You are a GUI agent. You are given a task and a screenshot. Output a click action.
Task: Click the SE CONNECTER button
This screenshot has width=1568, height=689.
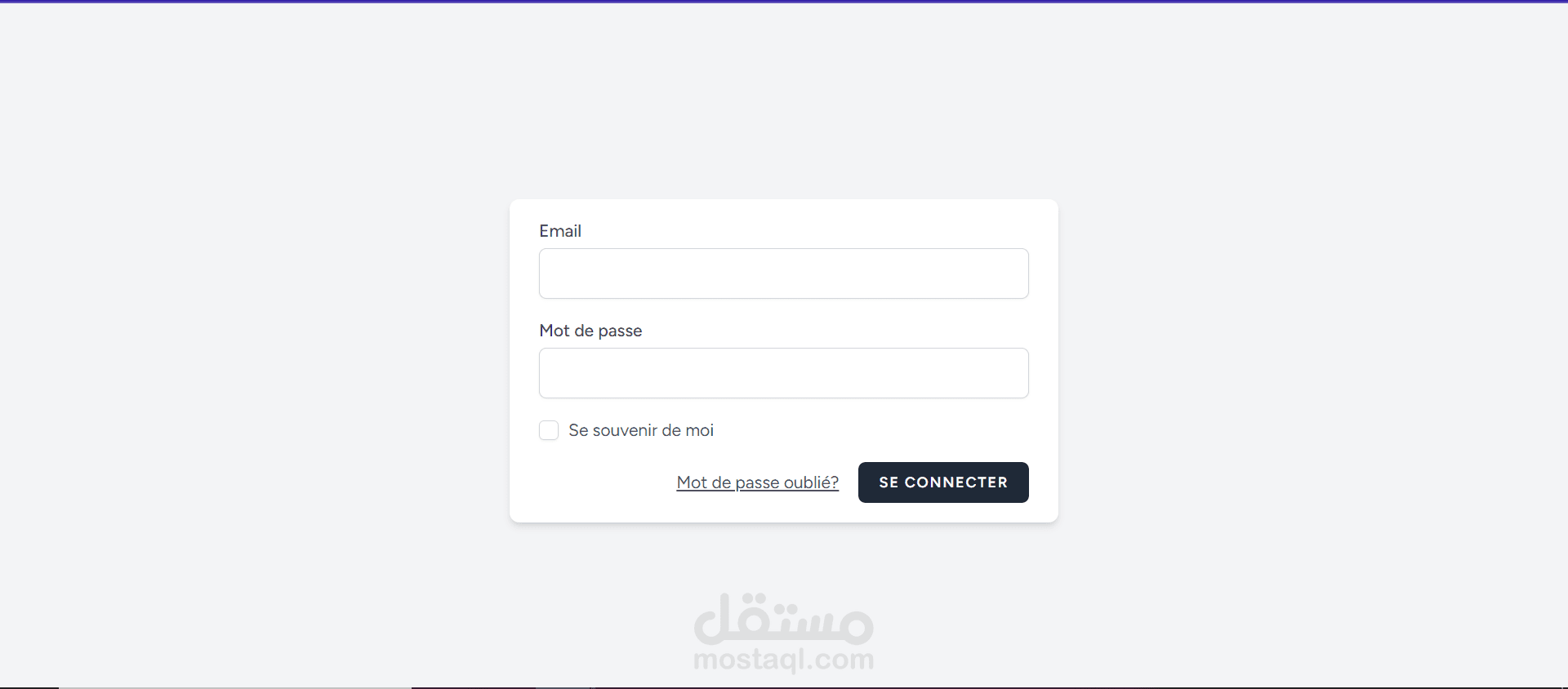click(943, 482)
